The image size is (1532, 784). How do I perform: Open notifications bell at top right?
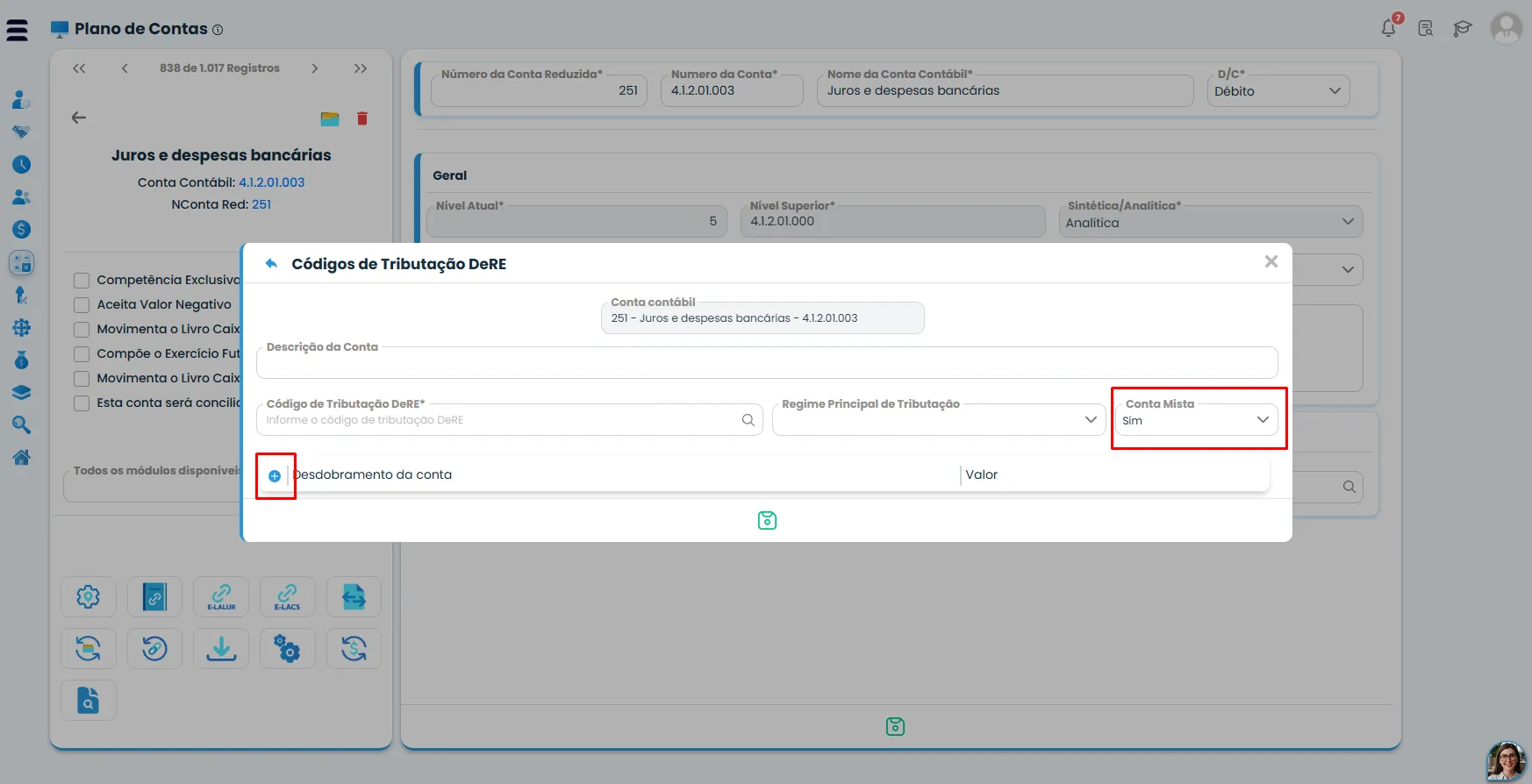(1389, 27)
